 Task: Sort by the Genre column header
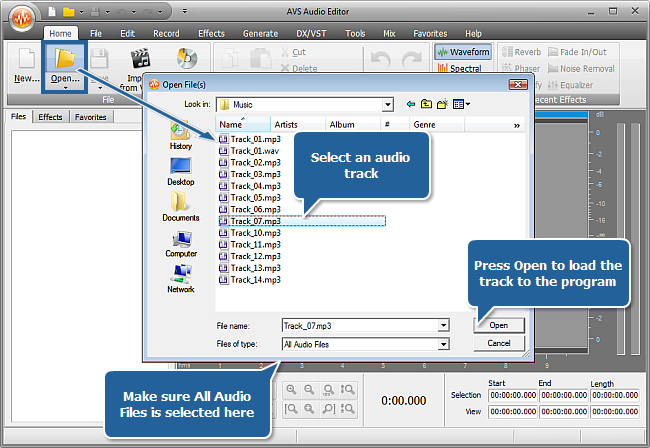pyautogui.click(x=437, y=124)
